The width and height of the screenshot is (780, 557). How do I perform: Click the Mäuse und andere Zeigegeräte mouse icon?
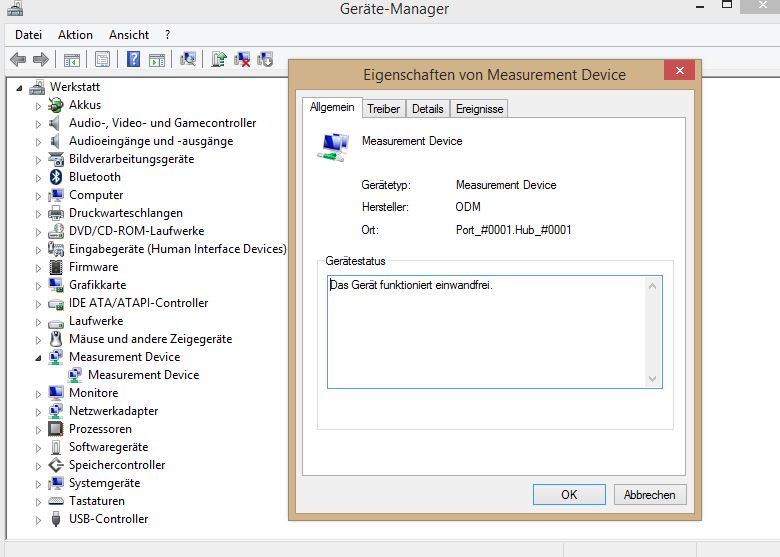click(x=56, y=339)
